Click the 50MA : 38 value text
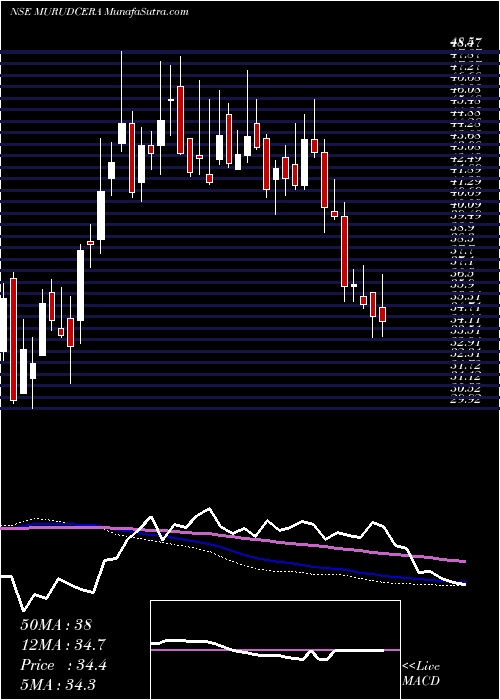The width and height of the screenshot is (500, 700). tap(56, 625)
